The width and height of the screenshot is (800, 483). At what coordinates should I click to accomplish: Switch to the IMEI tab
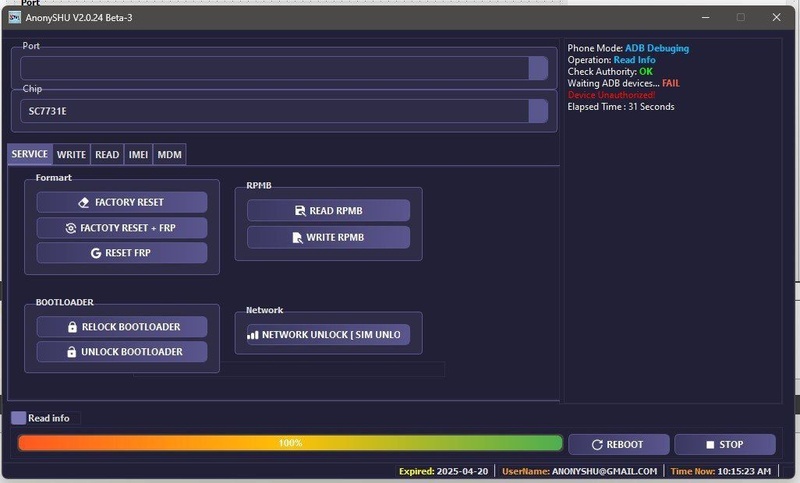[138, 155]
